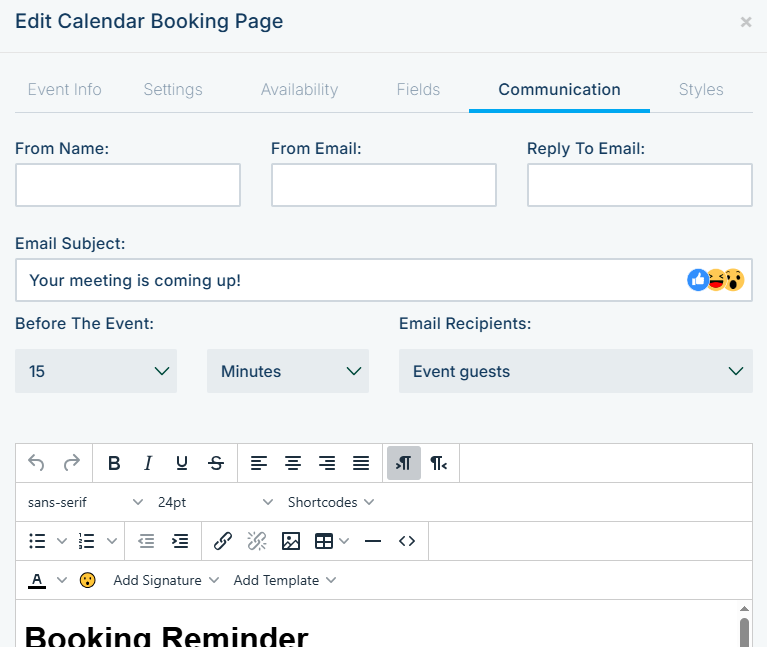Viewport: 767px width, 647px height.
Task: Switch to the Availability tab
Action: coord(299,89)
